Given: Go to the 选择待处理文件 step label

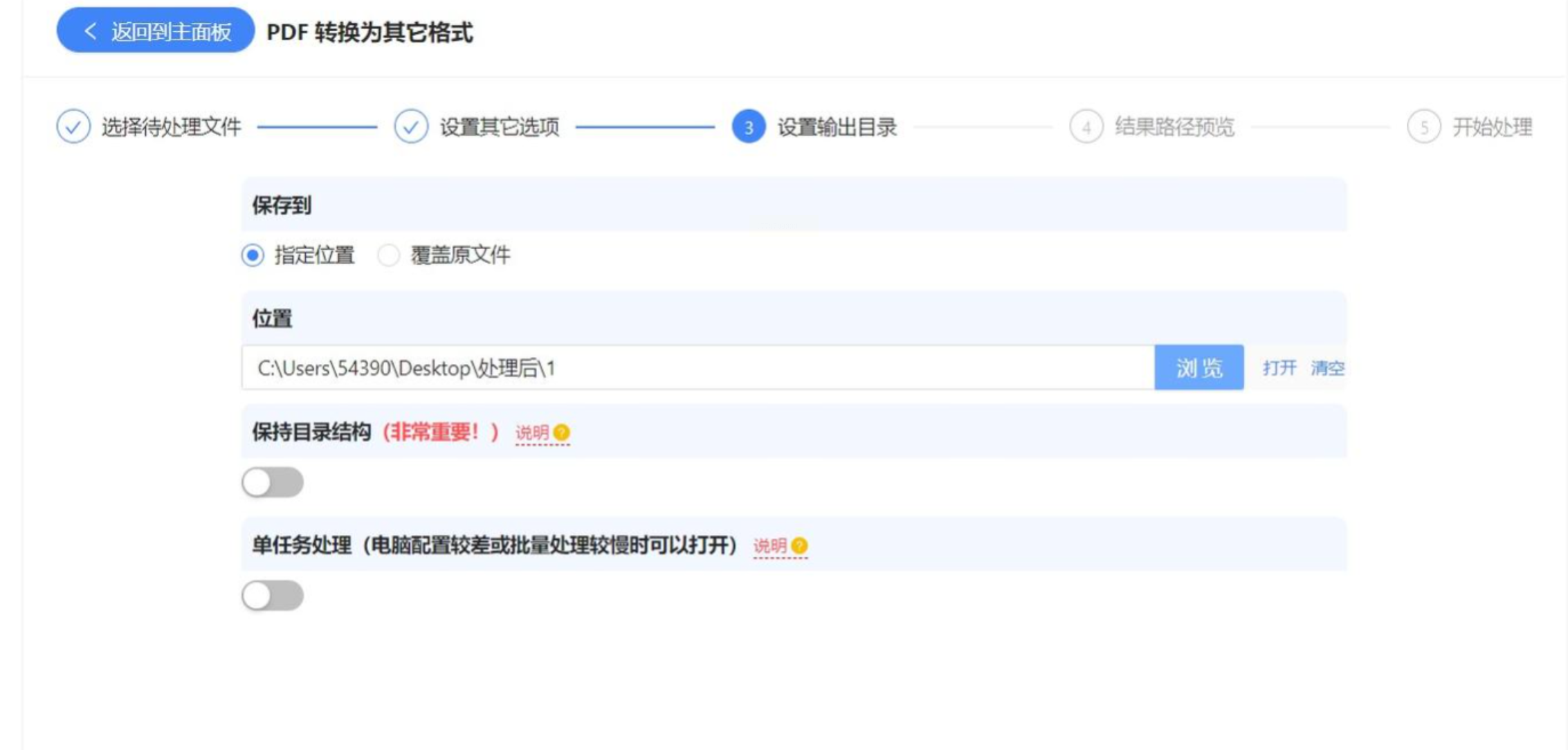Looking at the screenshot, I should point(172,127).
